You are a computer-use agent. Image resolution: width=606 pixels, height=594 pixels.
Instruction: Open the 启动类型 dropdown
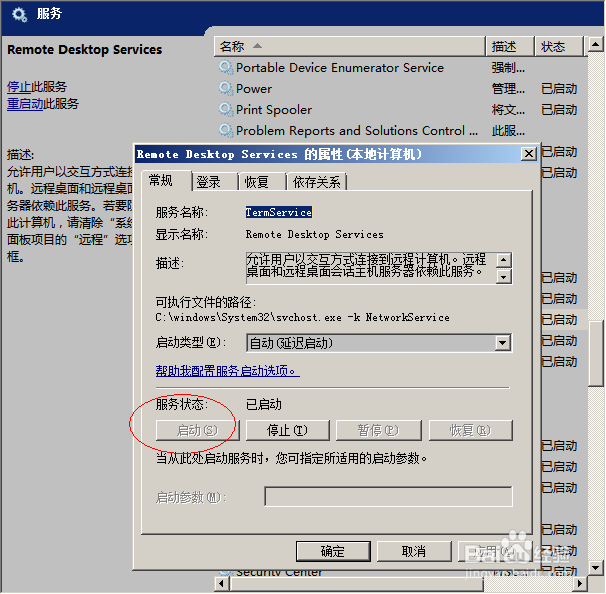tap(502, 343)
